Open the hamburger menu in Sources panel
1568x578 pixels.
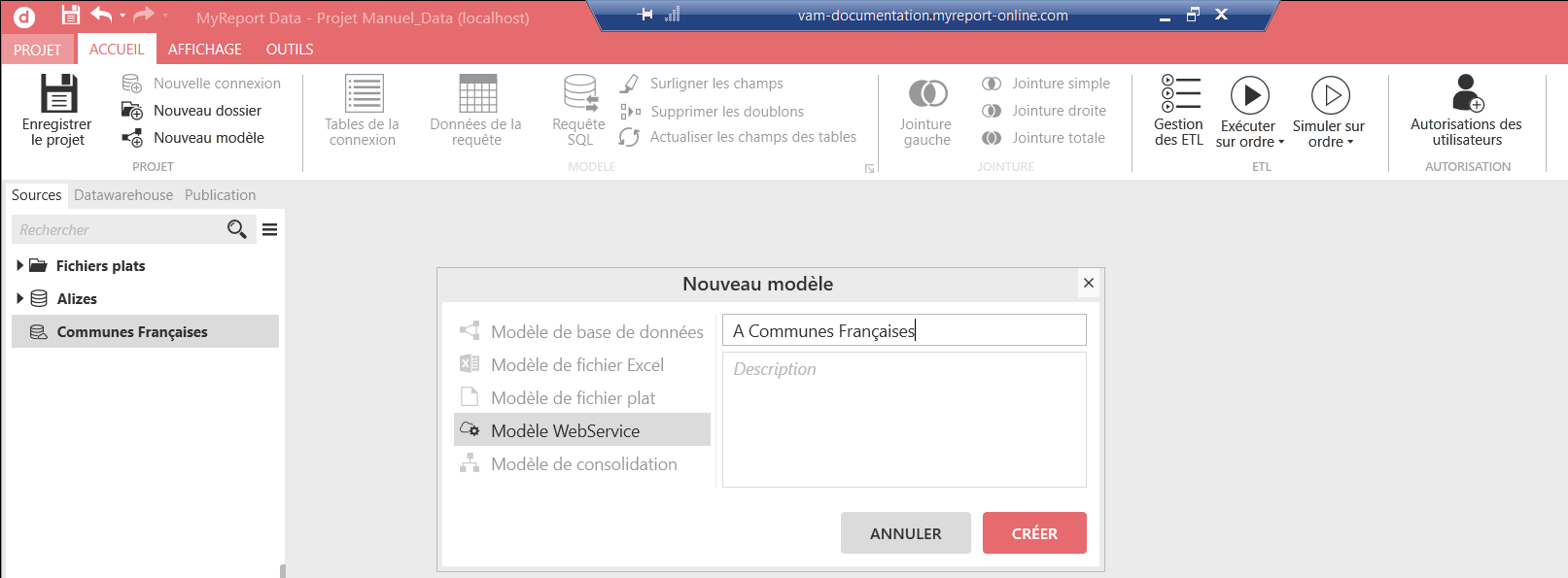[x=270, y=229]
